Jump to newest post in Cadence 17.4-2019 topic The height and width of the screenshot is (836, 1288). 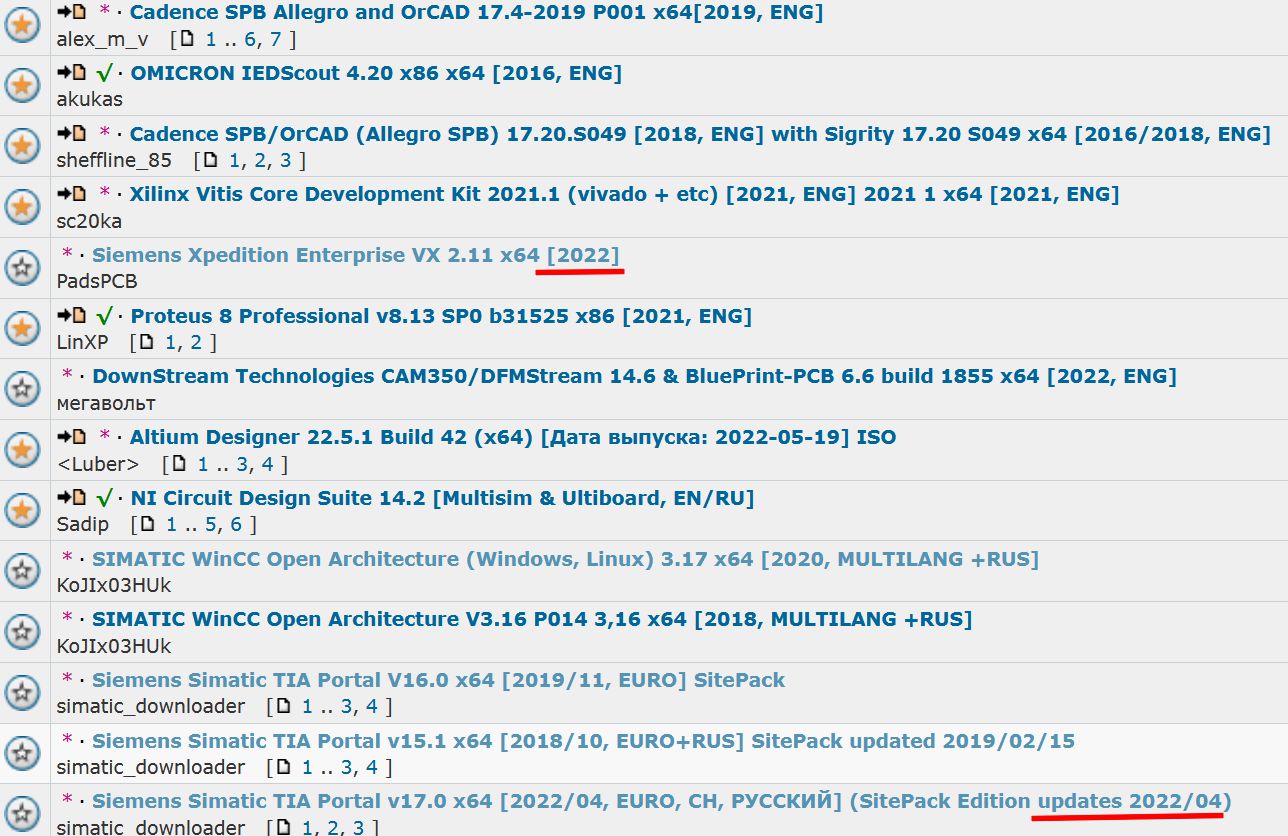[x=72, y=13]
